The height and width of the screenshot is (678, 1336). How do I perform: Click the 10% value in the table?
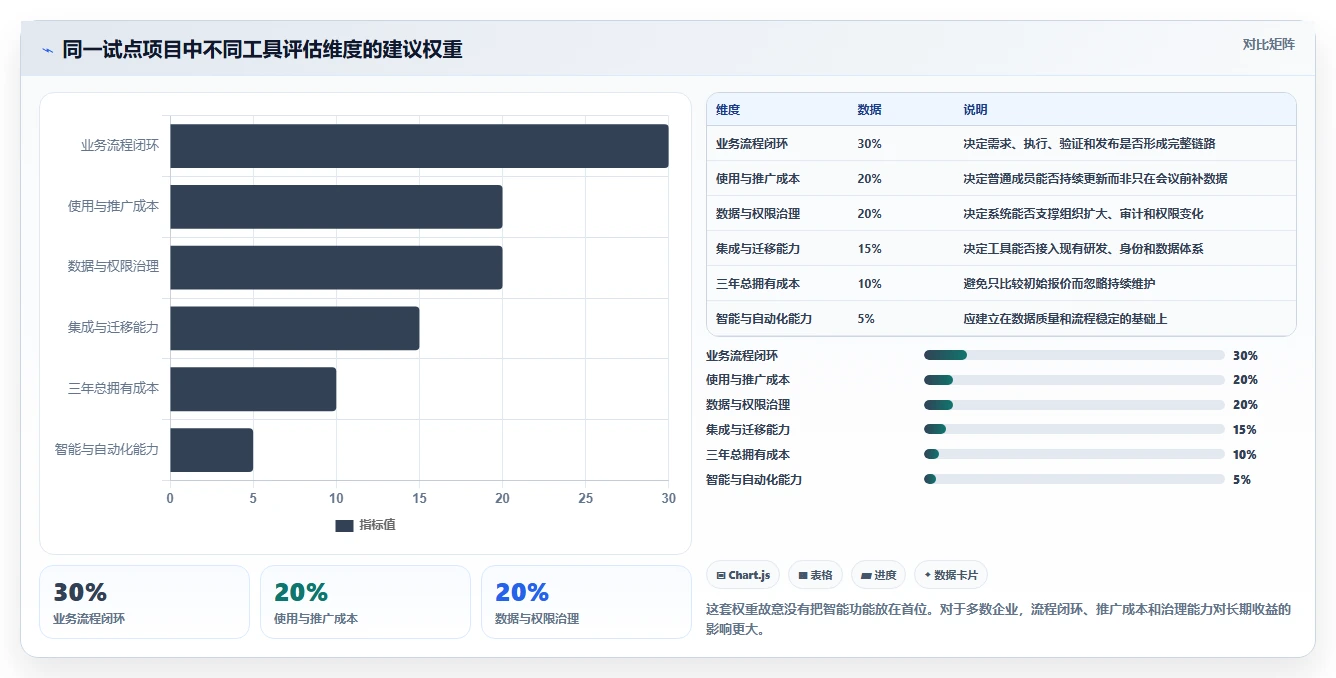tap(869, 284)
